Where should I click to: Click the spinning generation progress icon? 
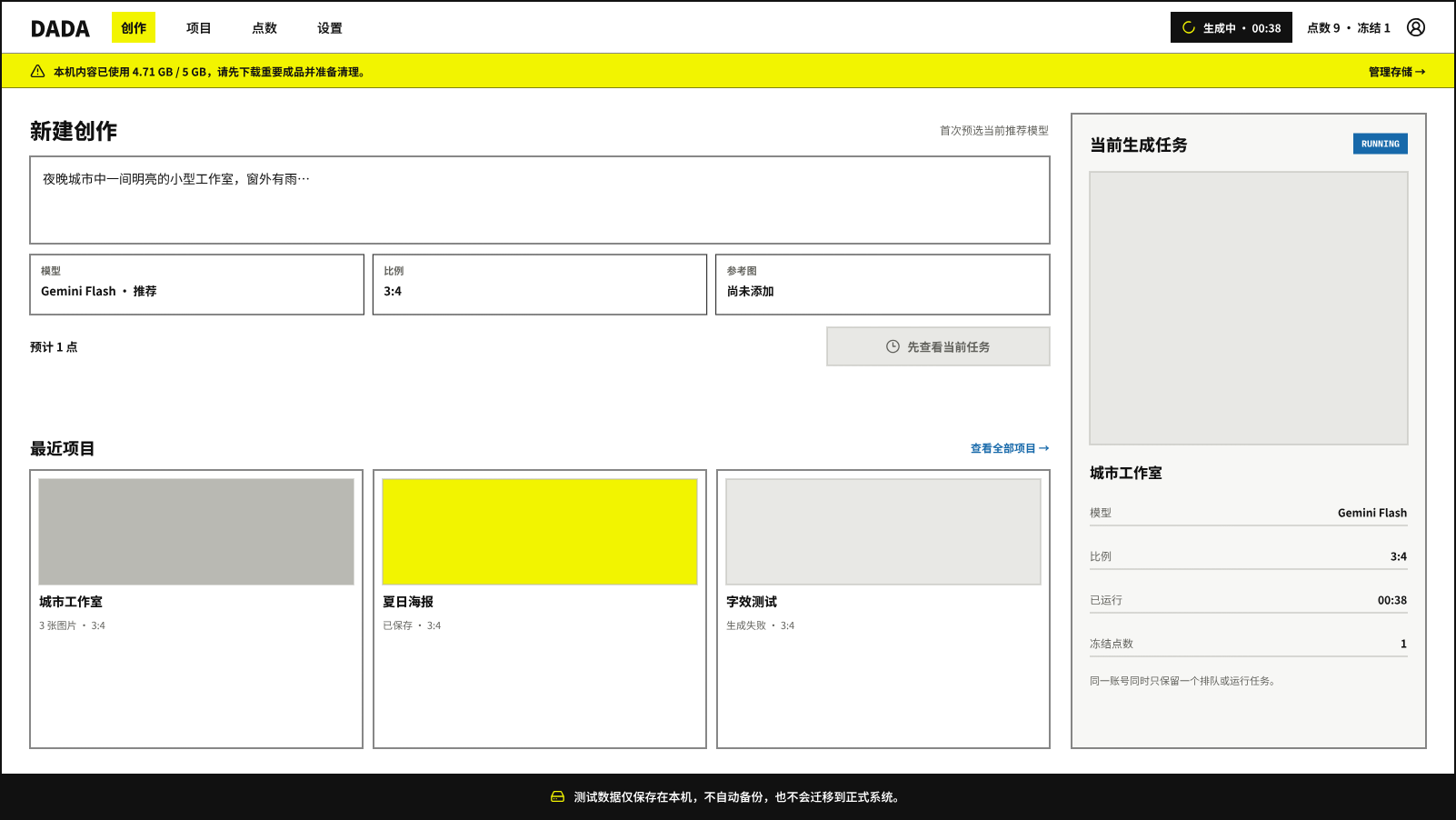click(1188, 27)
